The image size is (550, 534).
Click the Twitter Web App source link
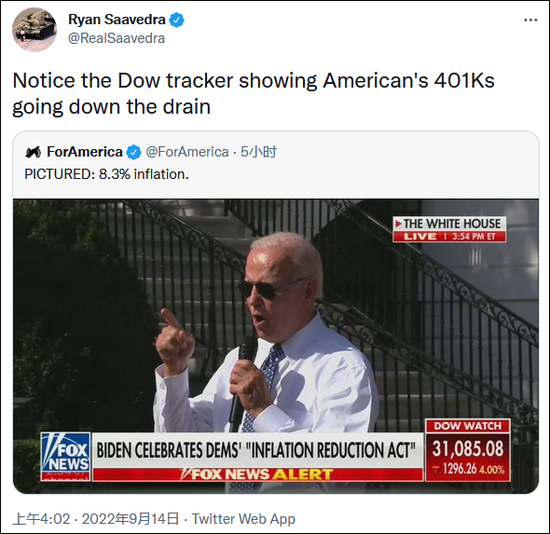243,519
